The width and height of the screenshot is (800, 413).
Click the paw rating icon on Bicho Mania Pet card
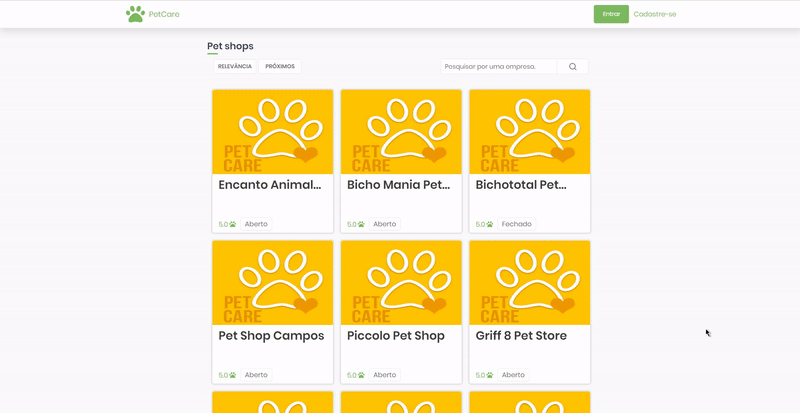(x=361, y=224)
